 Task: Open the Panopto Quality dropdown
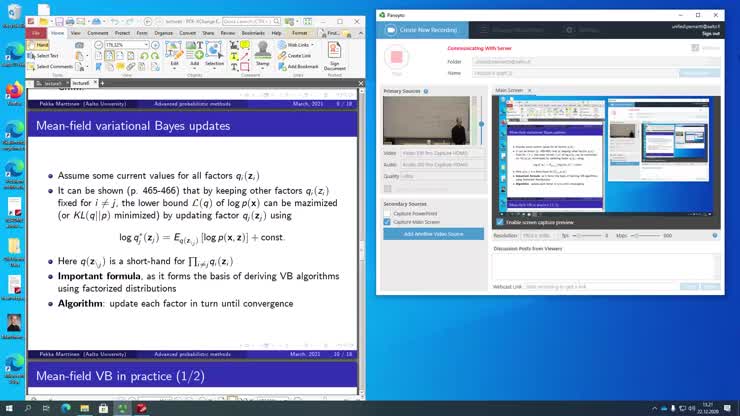442,176
